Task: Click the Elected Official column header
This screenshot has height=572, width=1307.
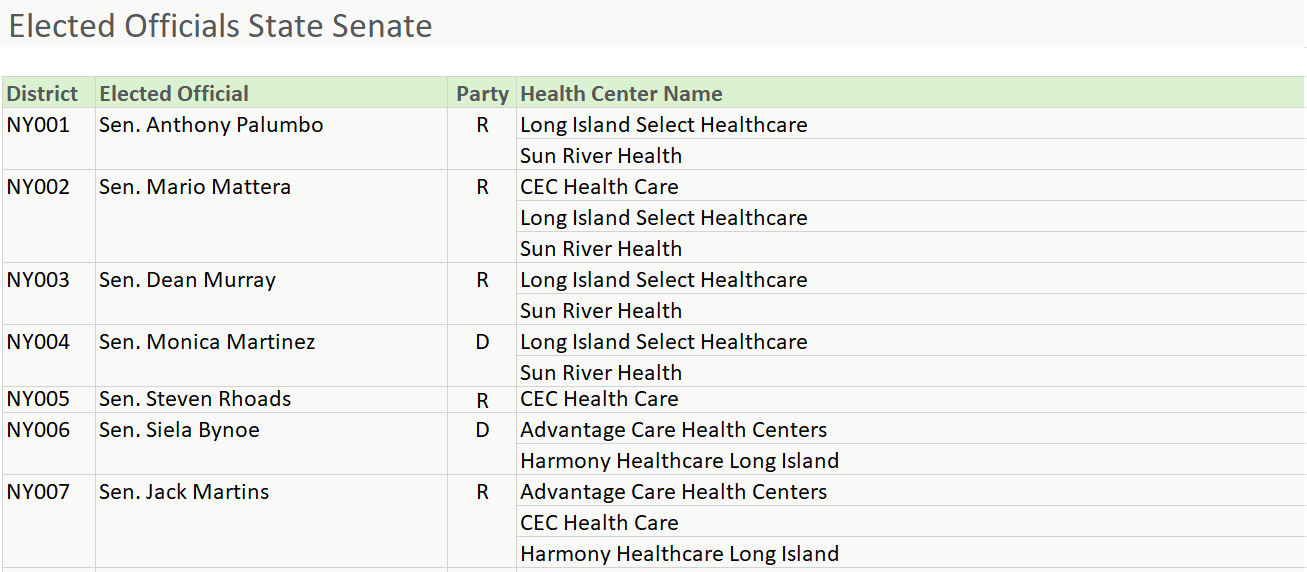Action: tap(174, 94)
